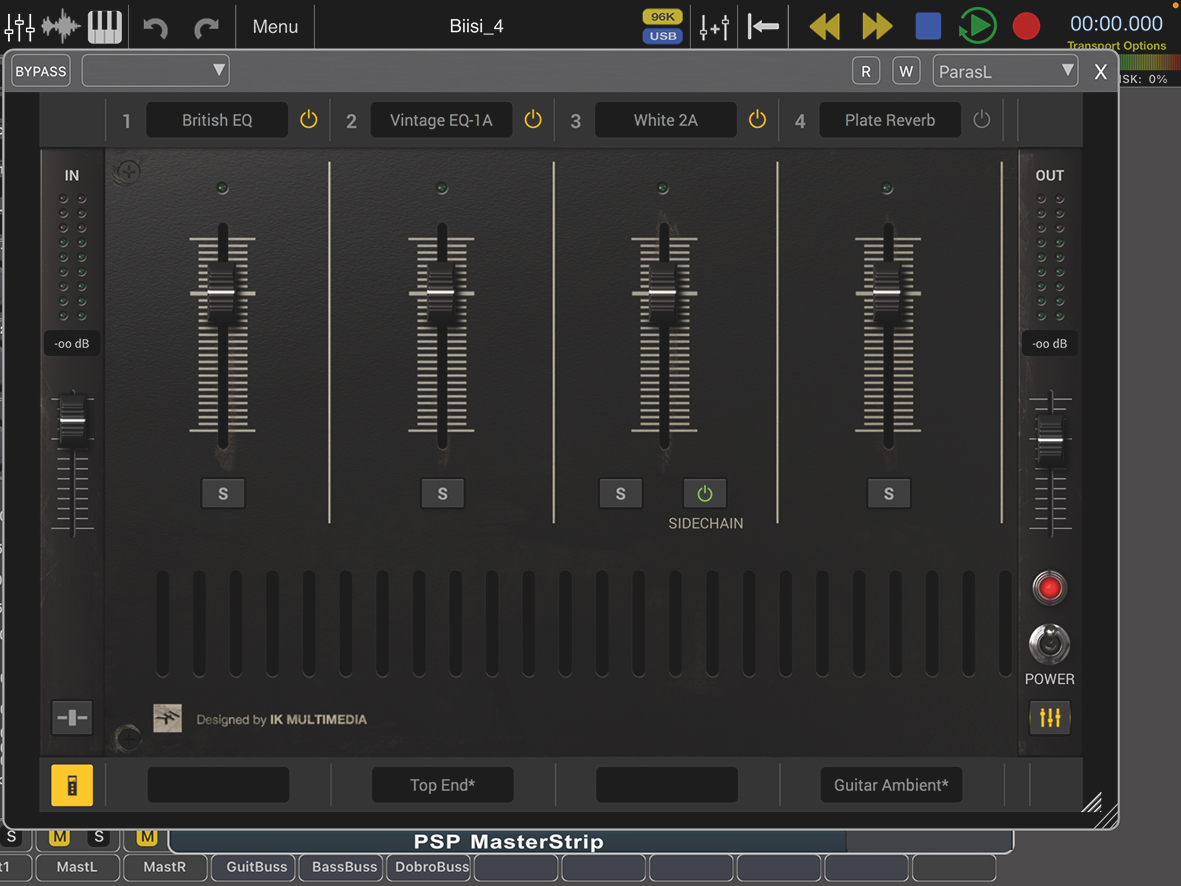Open the ParasL channel dropdown

point(1005,72)
